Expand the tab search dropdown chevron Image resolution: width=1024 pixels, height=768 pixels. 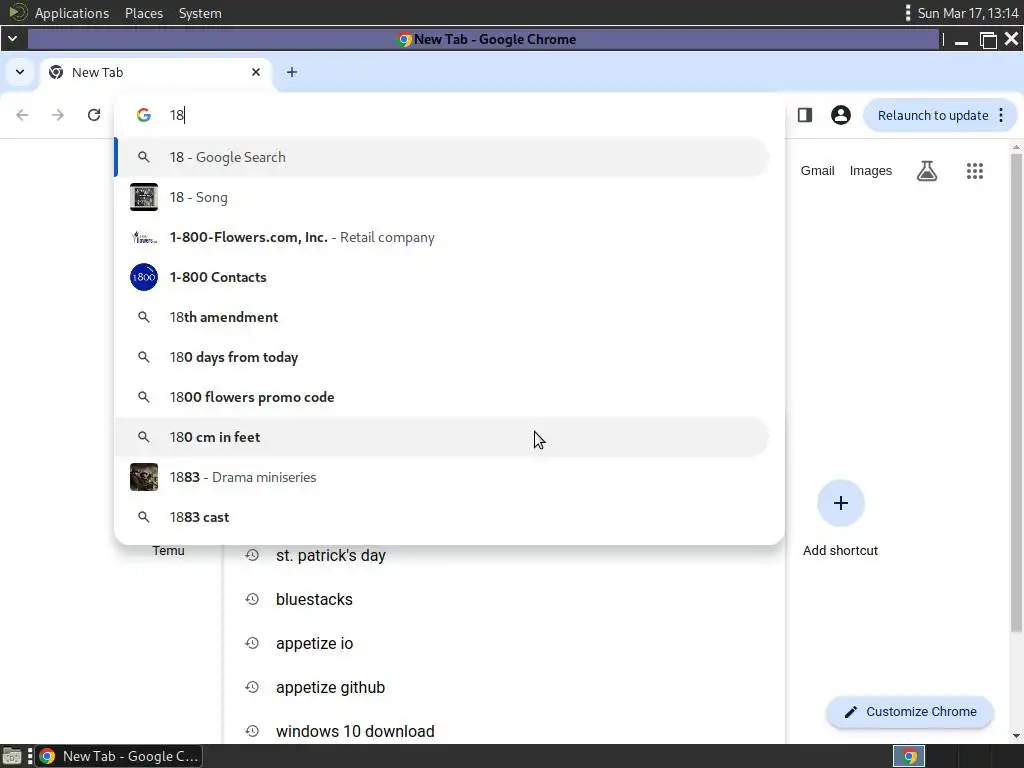point(20,72)
